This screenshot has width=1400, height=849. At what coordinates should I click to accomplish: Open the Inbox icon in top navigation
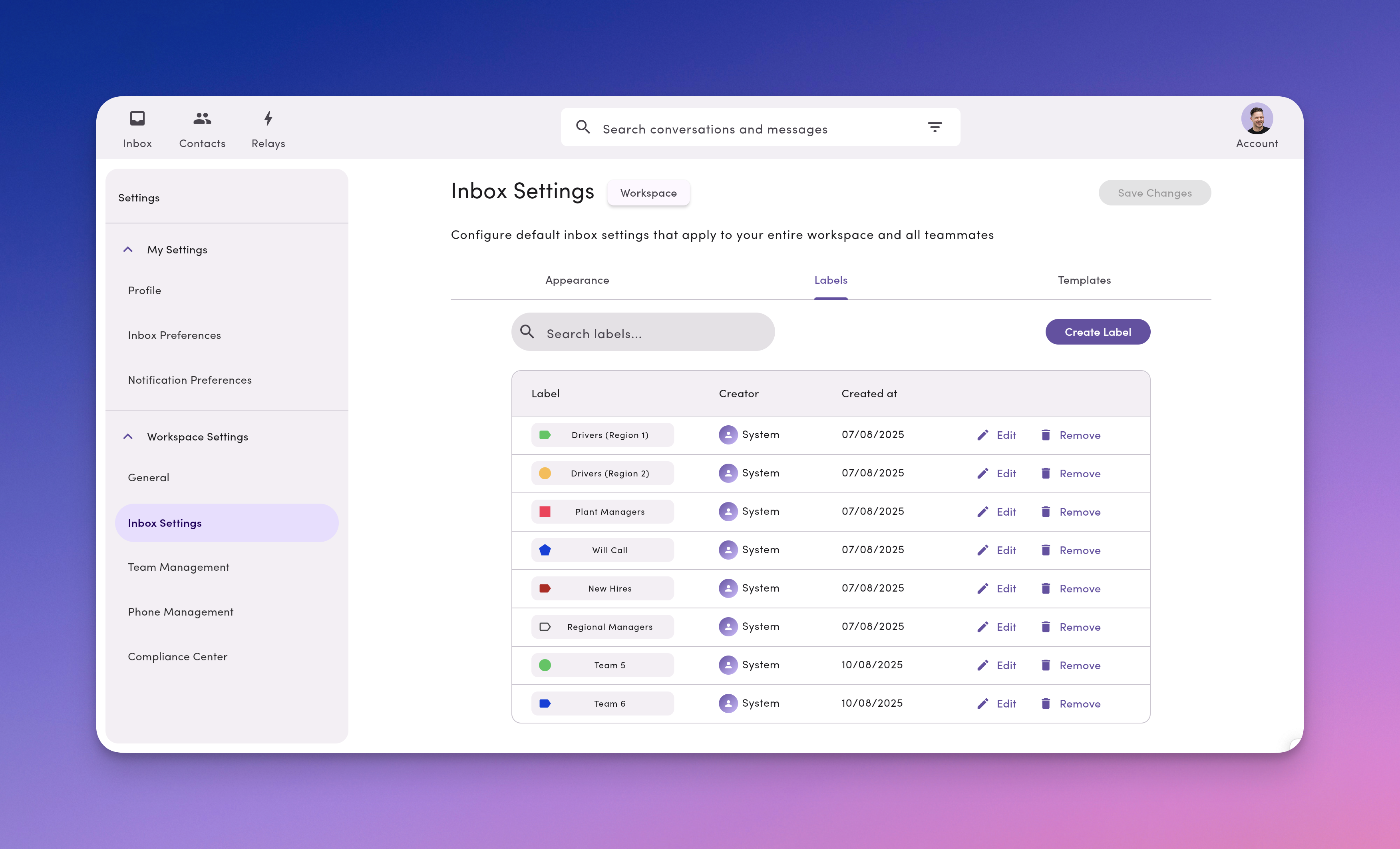point(137,118)
